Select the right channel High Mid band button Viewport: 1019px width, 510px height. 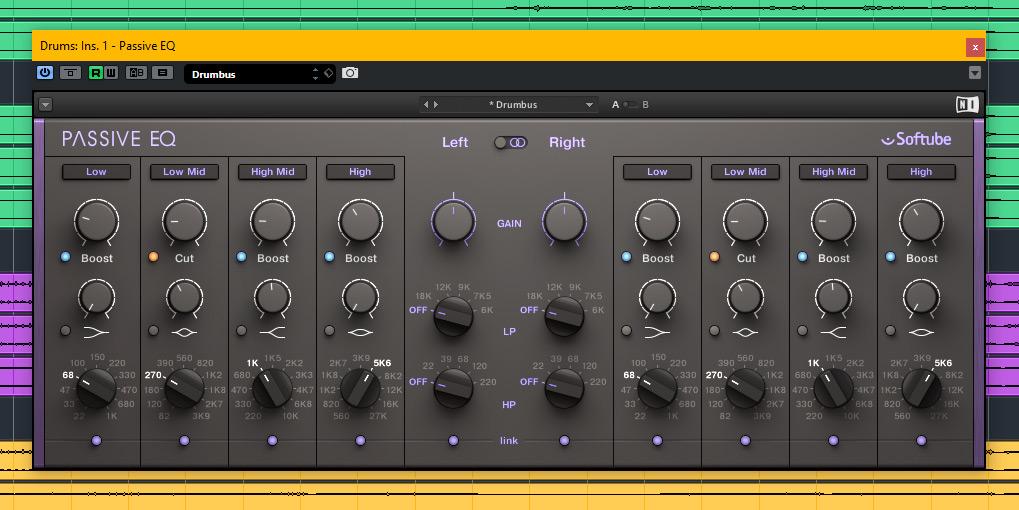(x=833, y=172)
